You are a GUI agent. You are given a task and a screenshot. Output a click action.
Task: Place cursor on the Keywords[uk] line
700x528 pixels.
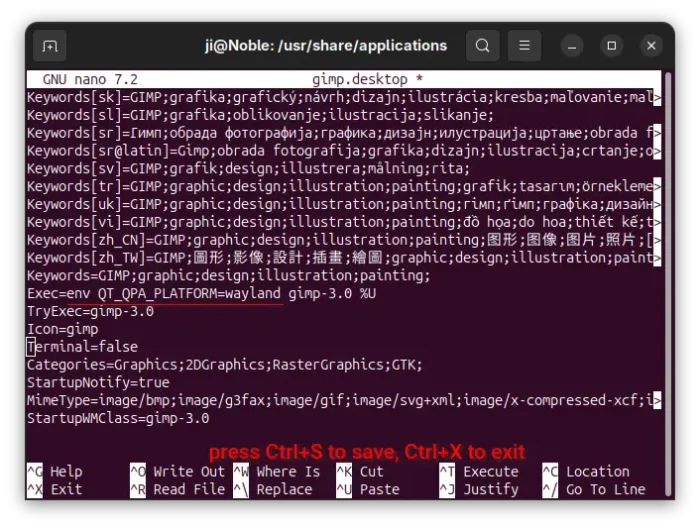point(344,204)
